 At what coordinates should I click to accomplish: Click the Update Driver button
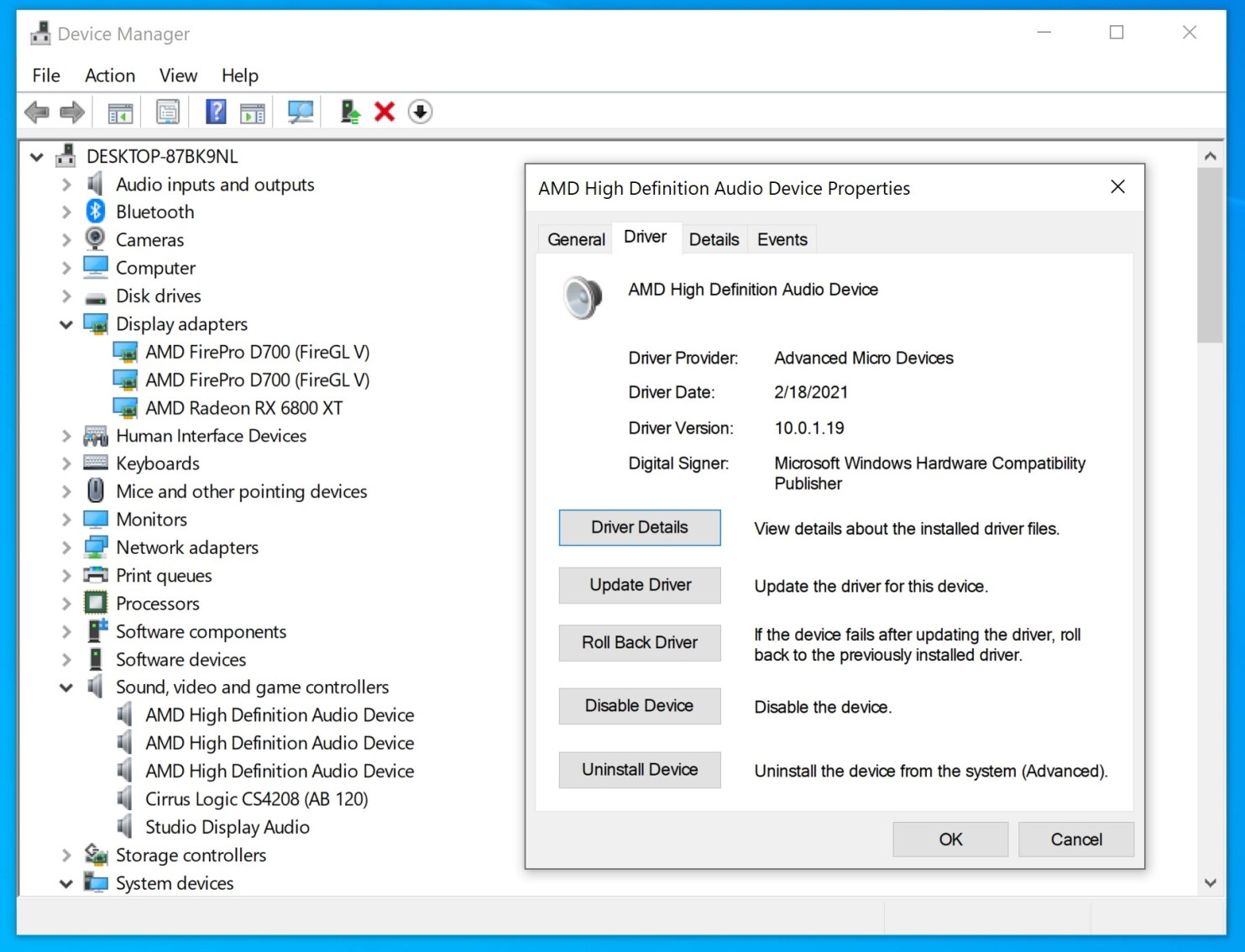pos(640,585)
